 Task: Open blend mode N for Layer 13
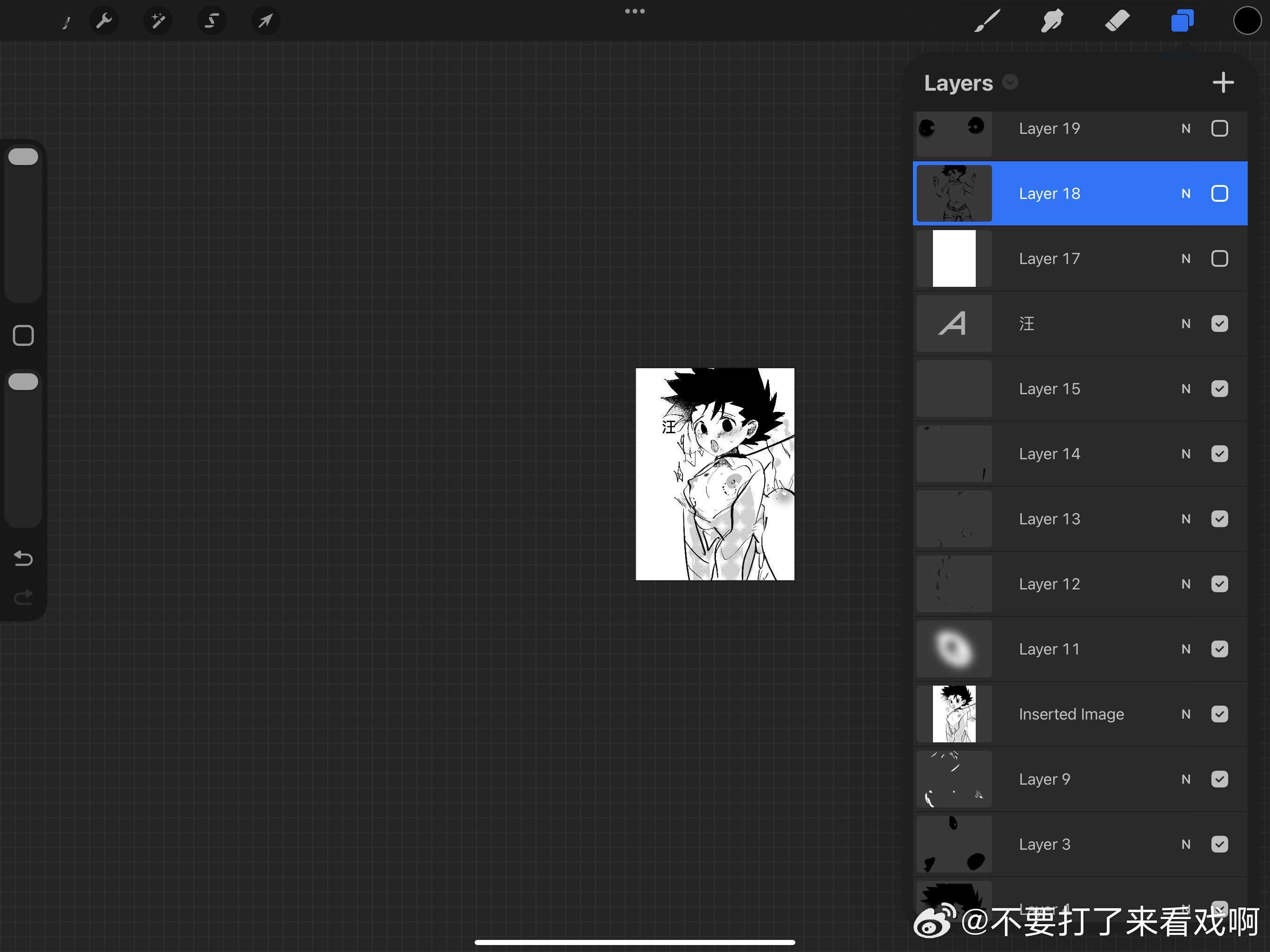click(x=1185, y=519)
